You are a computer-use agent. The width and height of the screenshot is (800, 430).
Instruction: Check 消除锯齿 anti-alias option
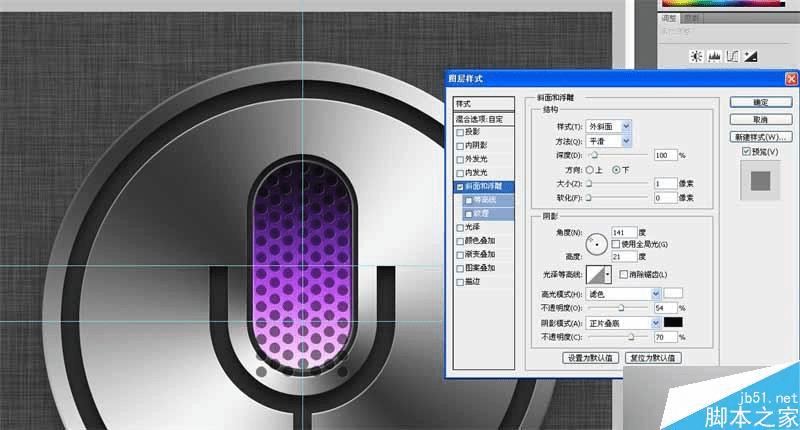click(x=623, y=274)
